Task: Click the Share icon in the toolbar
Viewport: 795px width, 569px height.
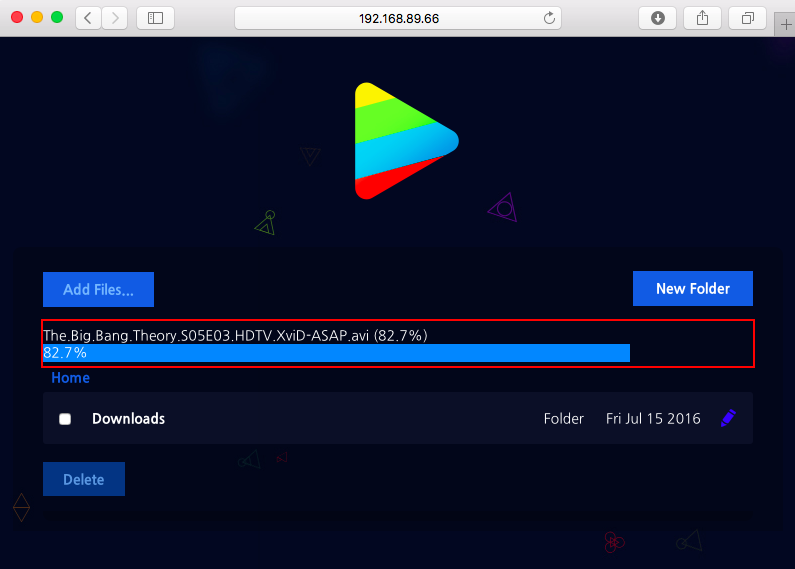Action: pos(702,18)
